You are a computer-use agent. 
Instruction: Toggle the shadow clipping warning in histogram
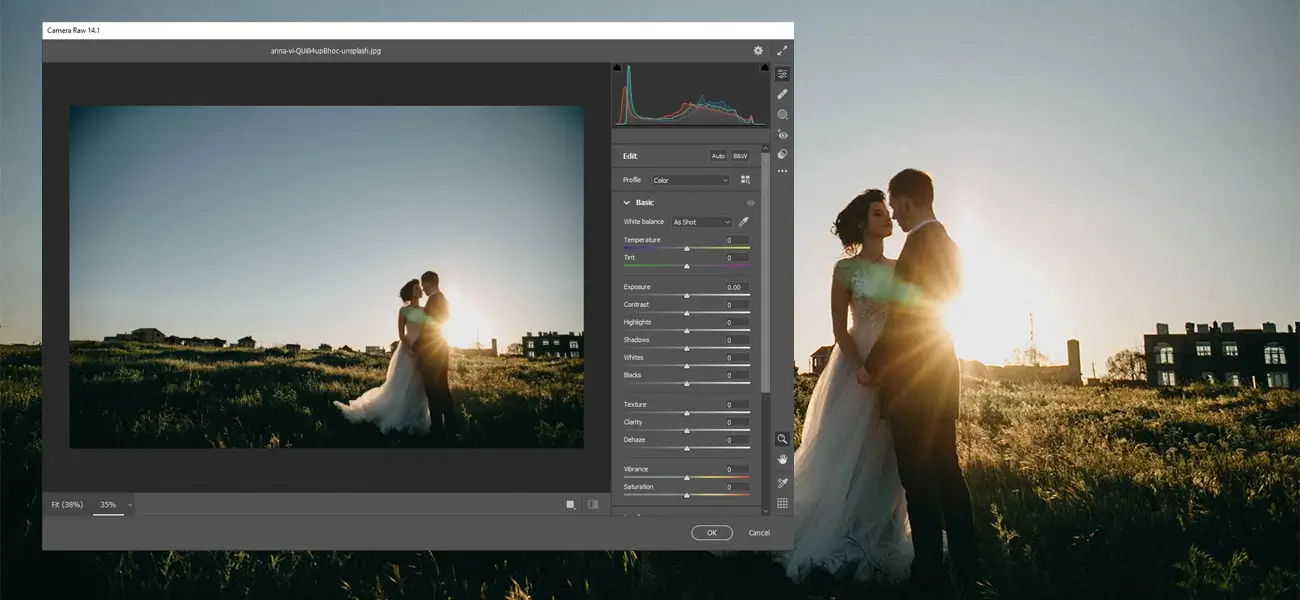618,68
